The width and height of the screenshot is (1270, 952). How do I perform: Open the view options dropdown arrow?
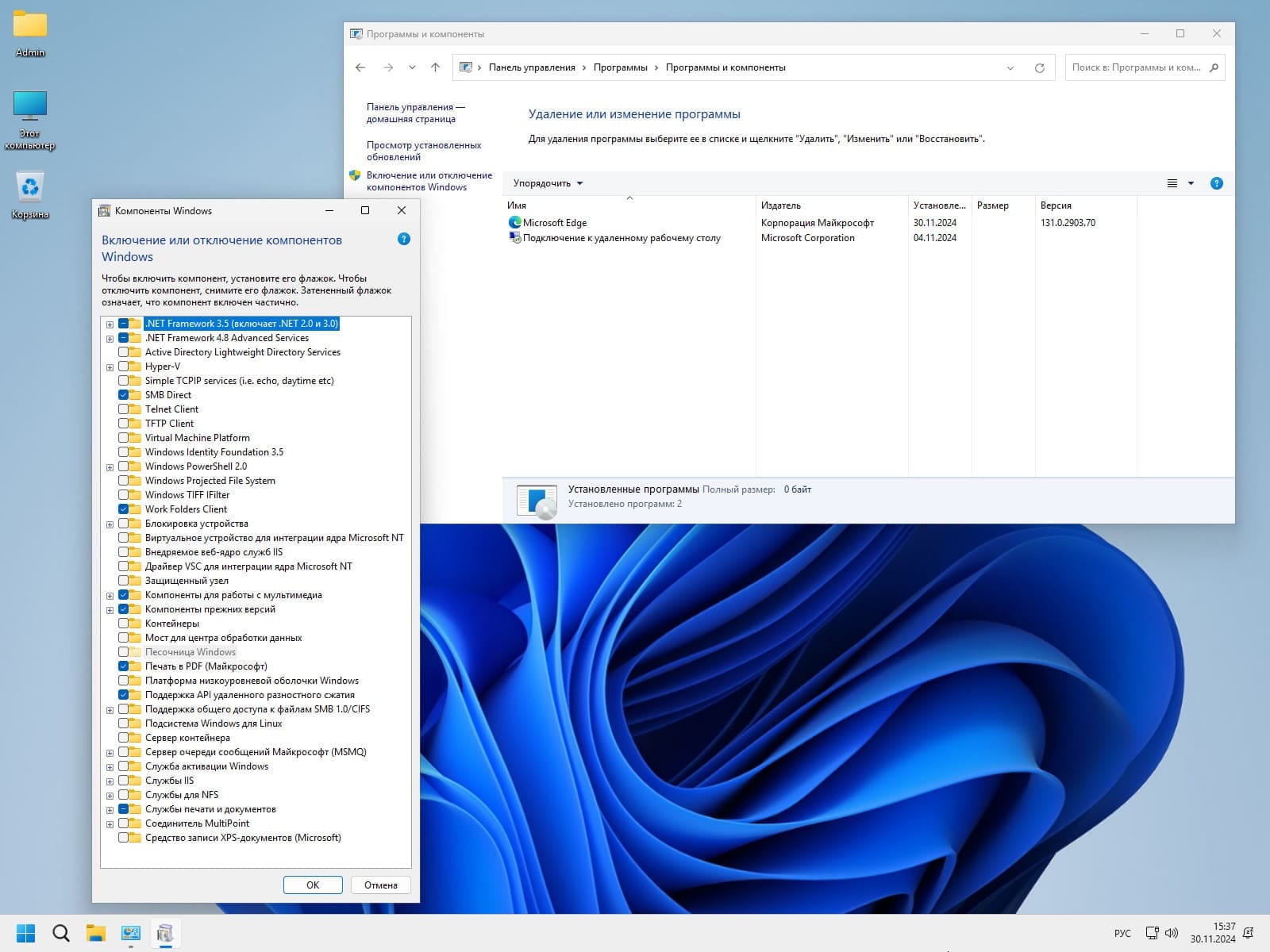click(1191, 183)
